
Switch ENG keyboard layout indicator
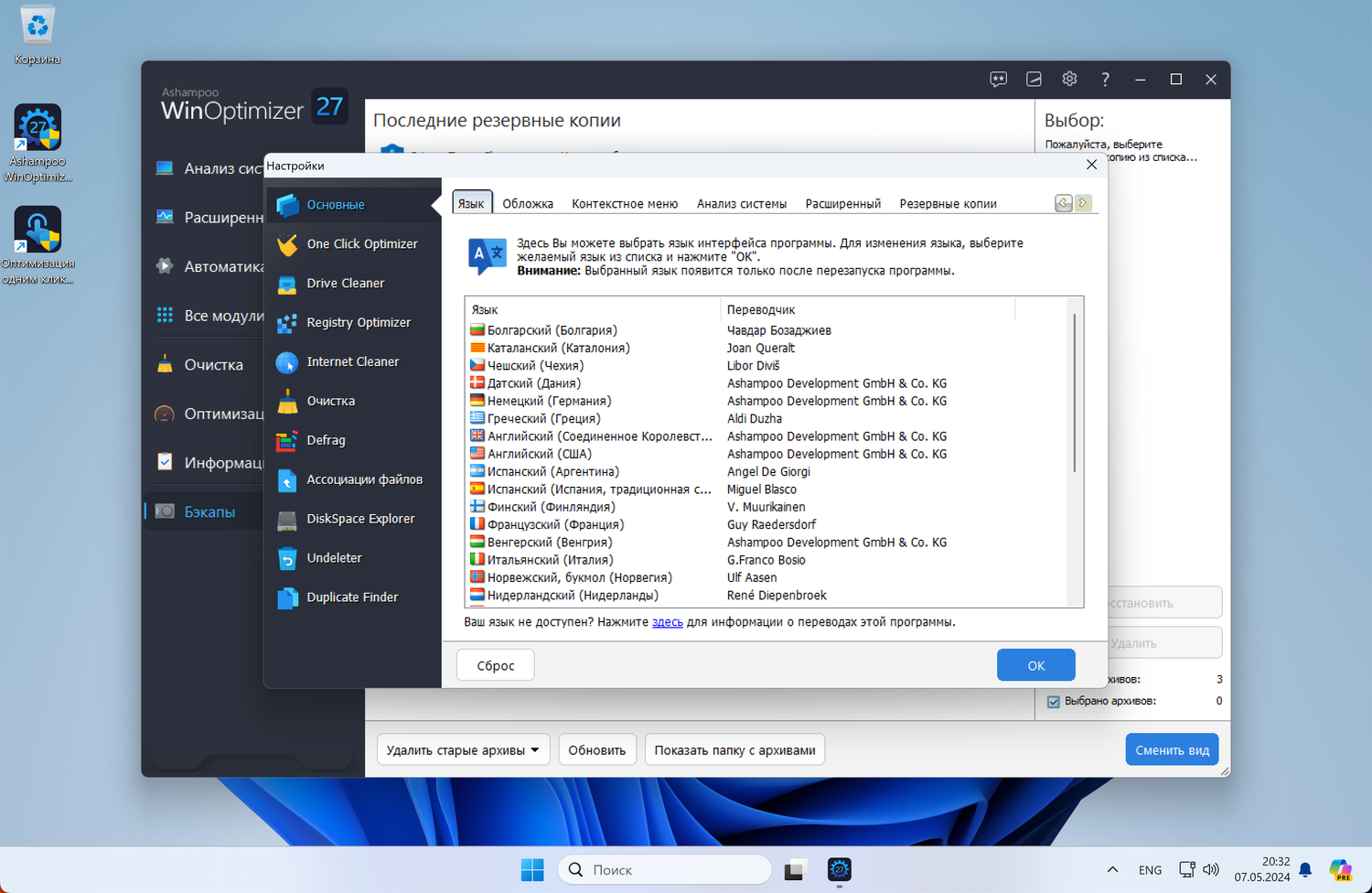point(1150,870)
